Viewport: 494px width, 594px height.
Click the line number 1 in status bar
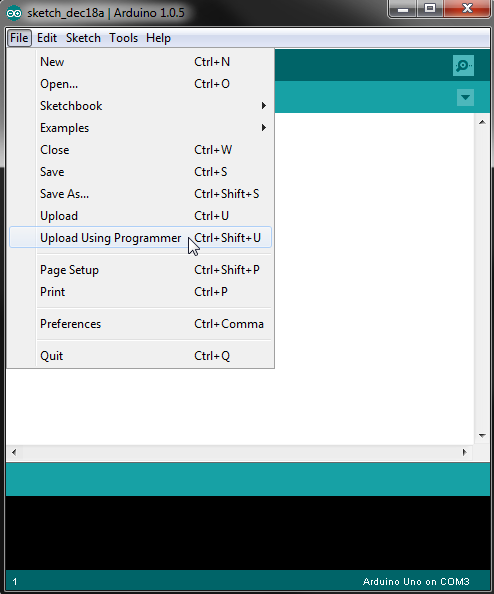pos(15,581)
